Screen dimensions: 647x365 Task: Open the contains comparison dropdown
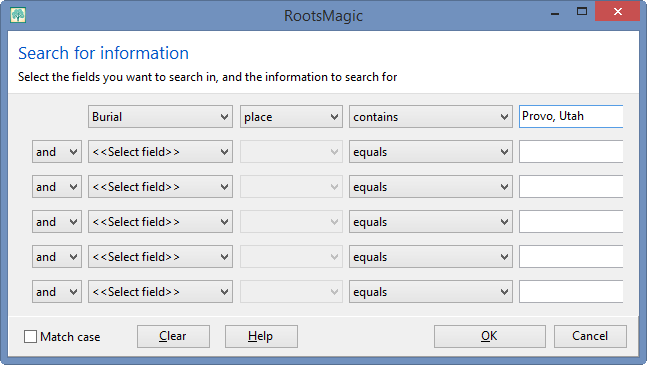[x=431, y=117]
